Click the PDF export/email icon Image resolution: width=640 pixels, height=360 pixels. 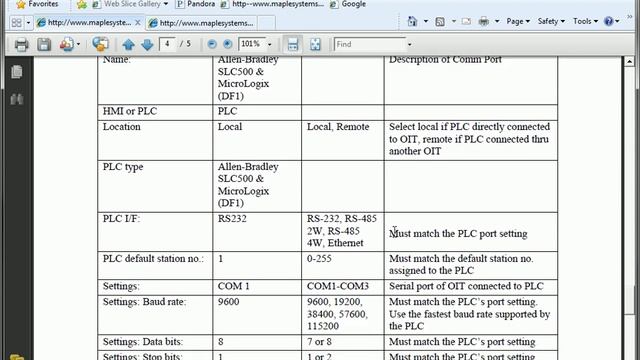tap(67, 44)
